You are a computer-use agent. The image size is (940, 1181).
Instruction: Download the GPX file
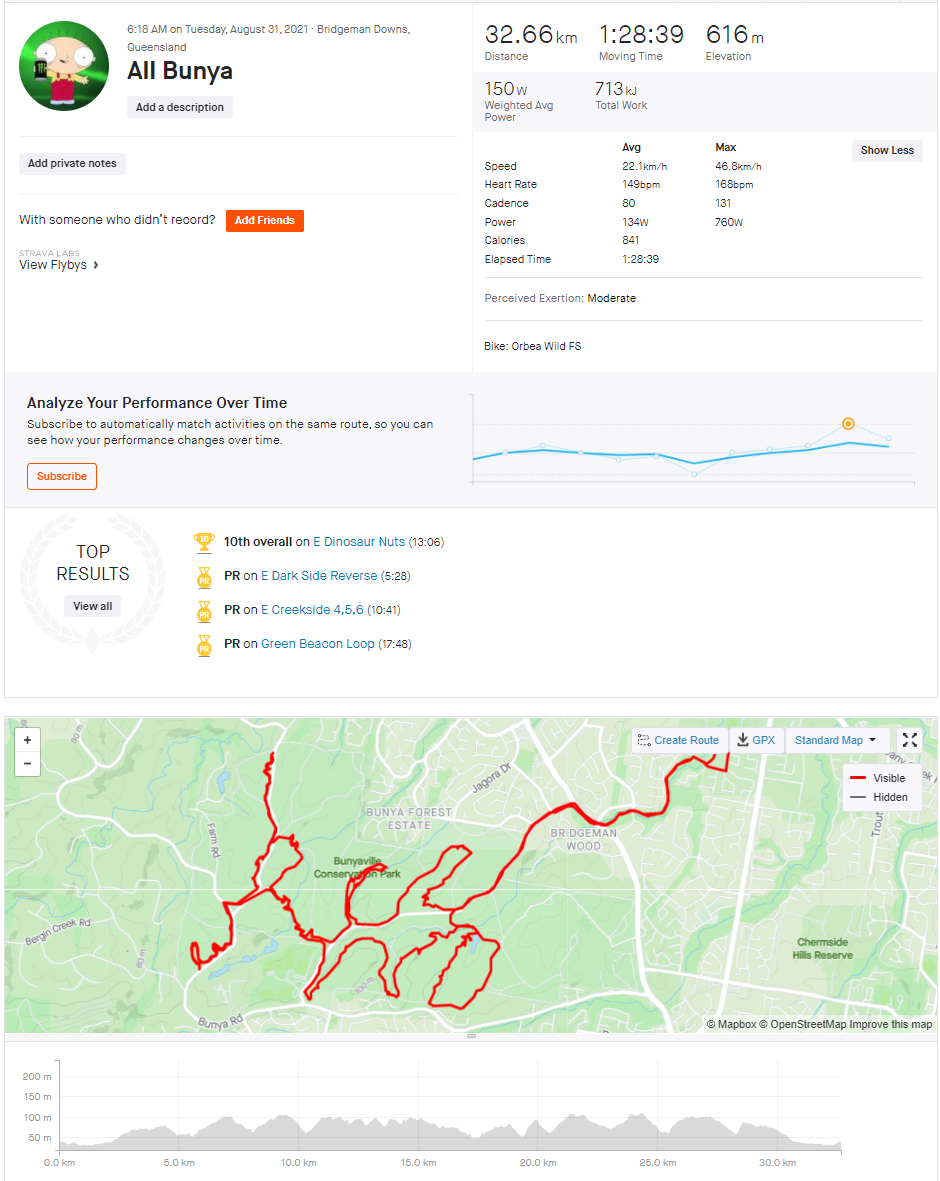pos(756,740)
